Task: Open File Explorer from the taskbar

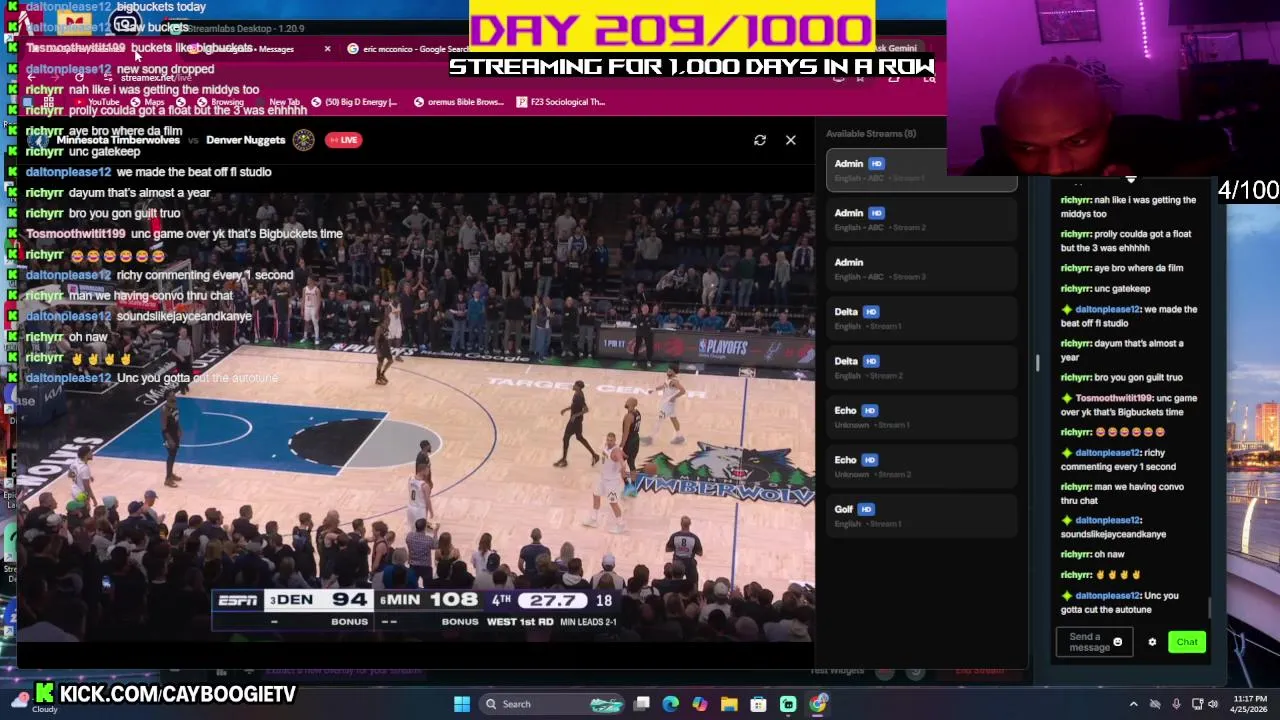Action: point(729,704)
